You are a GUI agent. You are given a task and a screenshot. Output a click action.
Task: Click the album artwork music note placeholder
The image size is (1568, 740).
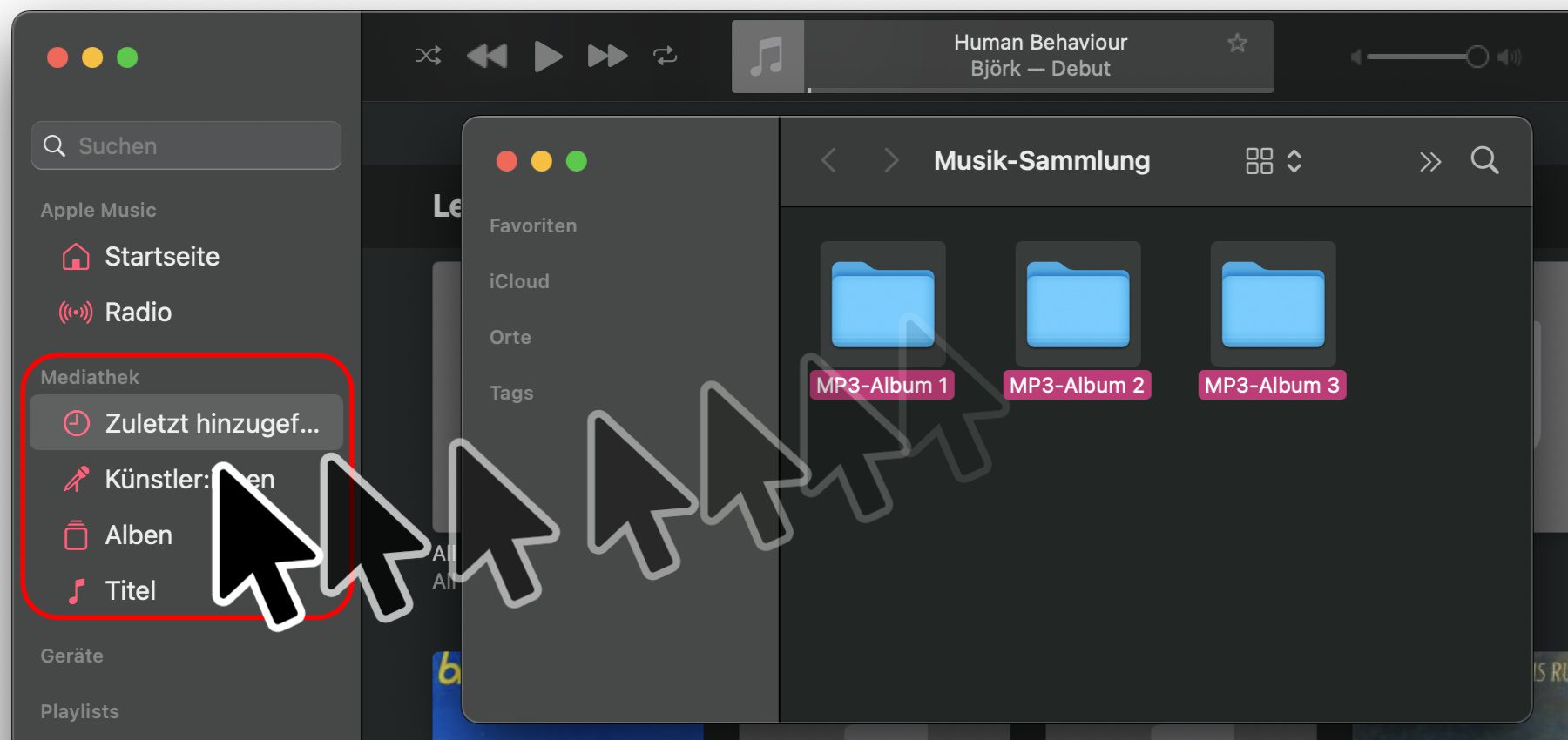(767, 57)
